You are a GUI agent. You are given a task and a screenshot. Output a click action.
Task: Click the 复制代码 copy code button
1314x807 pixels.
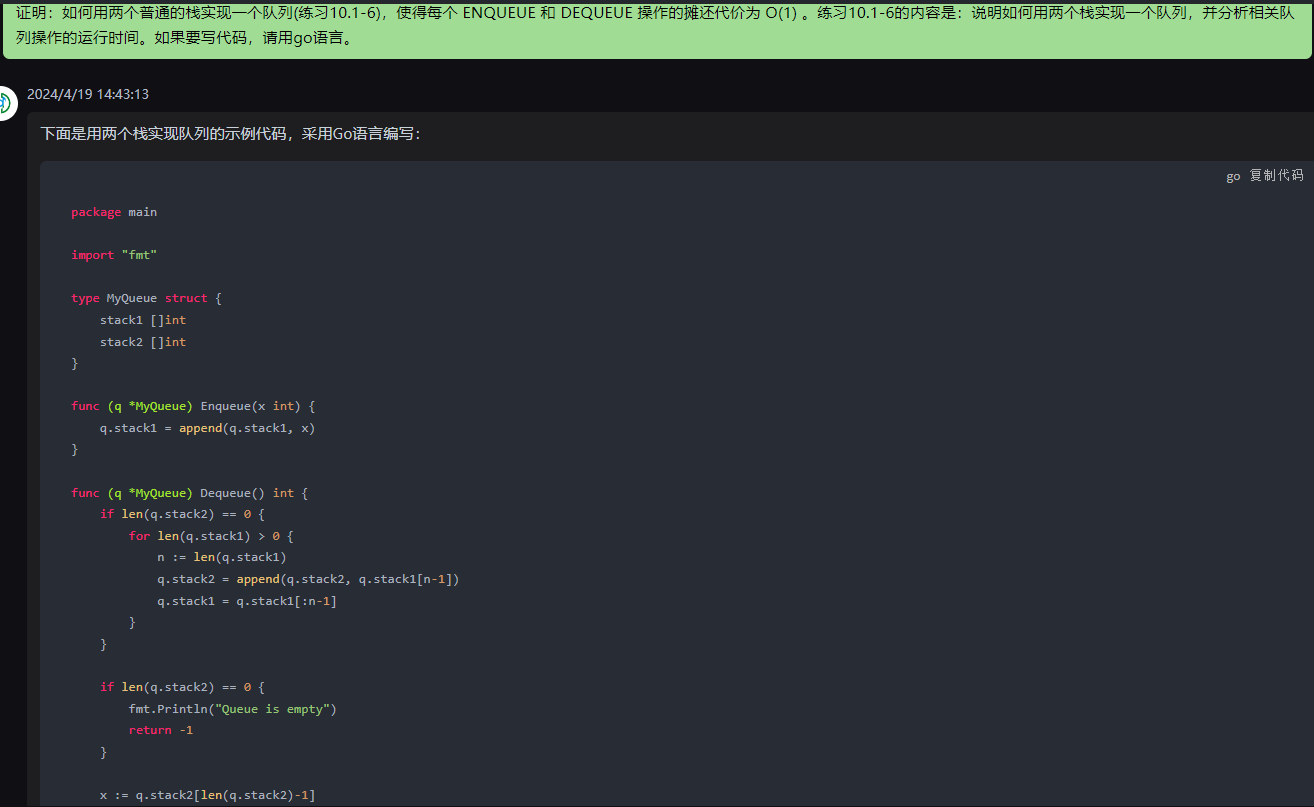click(x=1276, y=175)
